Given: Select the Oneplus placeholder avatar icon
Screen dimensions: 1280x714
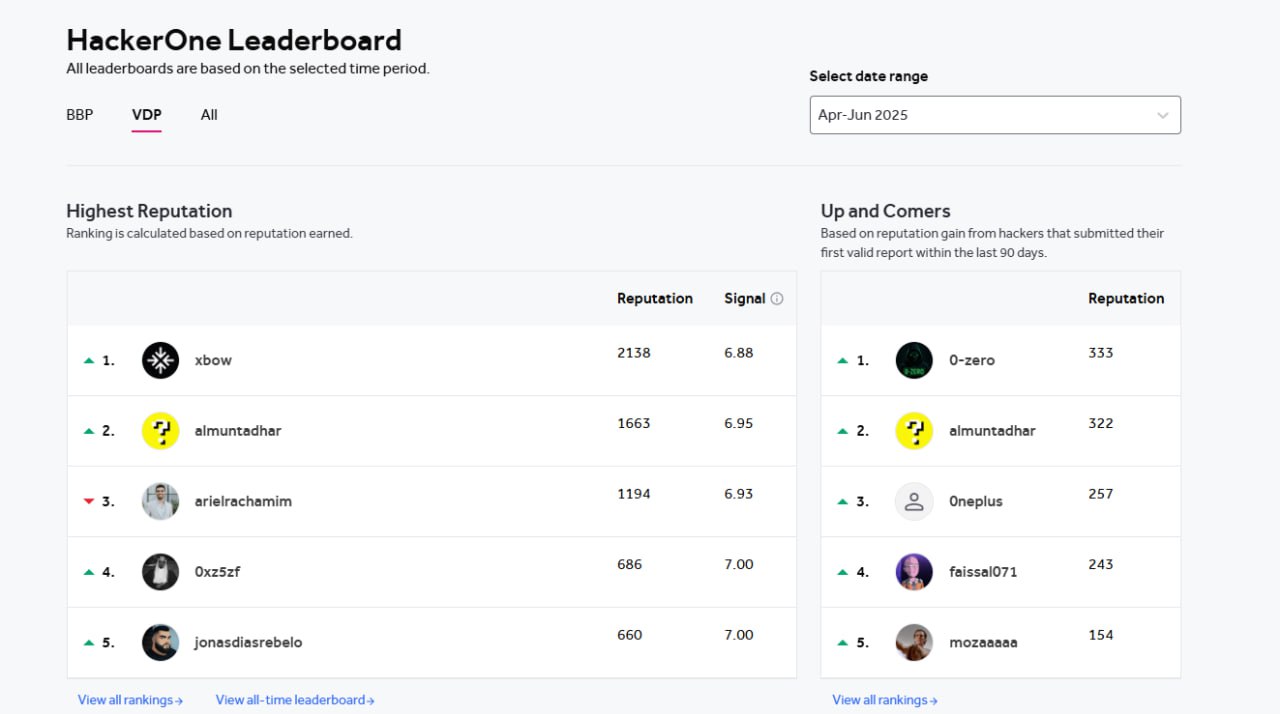Looking at the screenshot, I should (913, 501).
